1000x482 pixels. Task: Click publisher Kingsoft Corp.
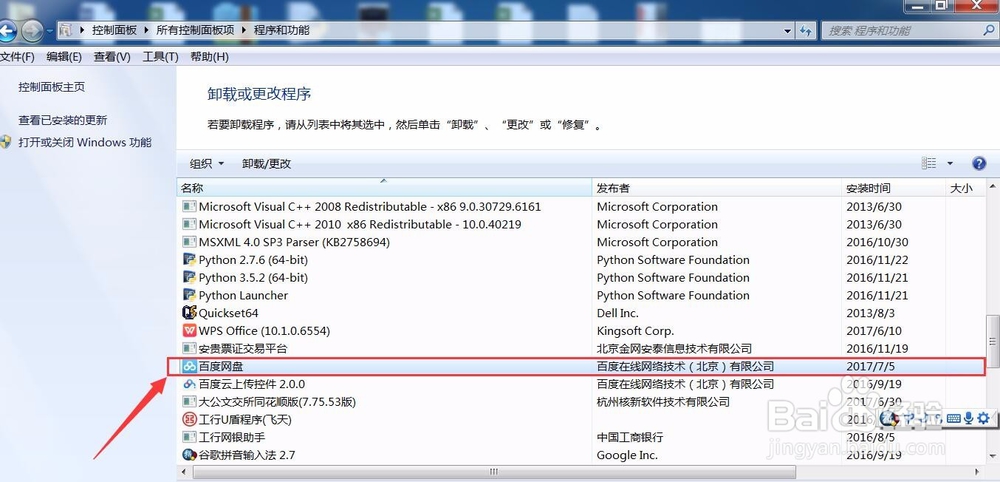pos(635,331)
